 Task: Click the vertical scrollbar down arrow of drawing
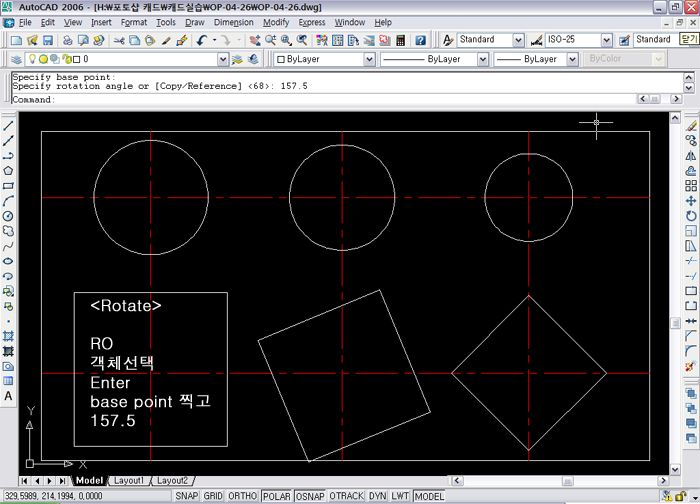pyautogui.click(x=675, y=469)
